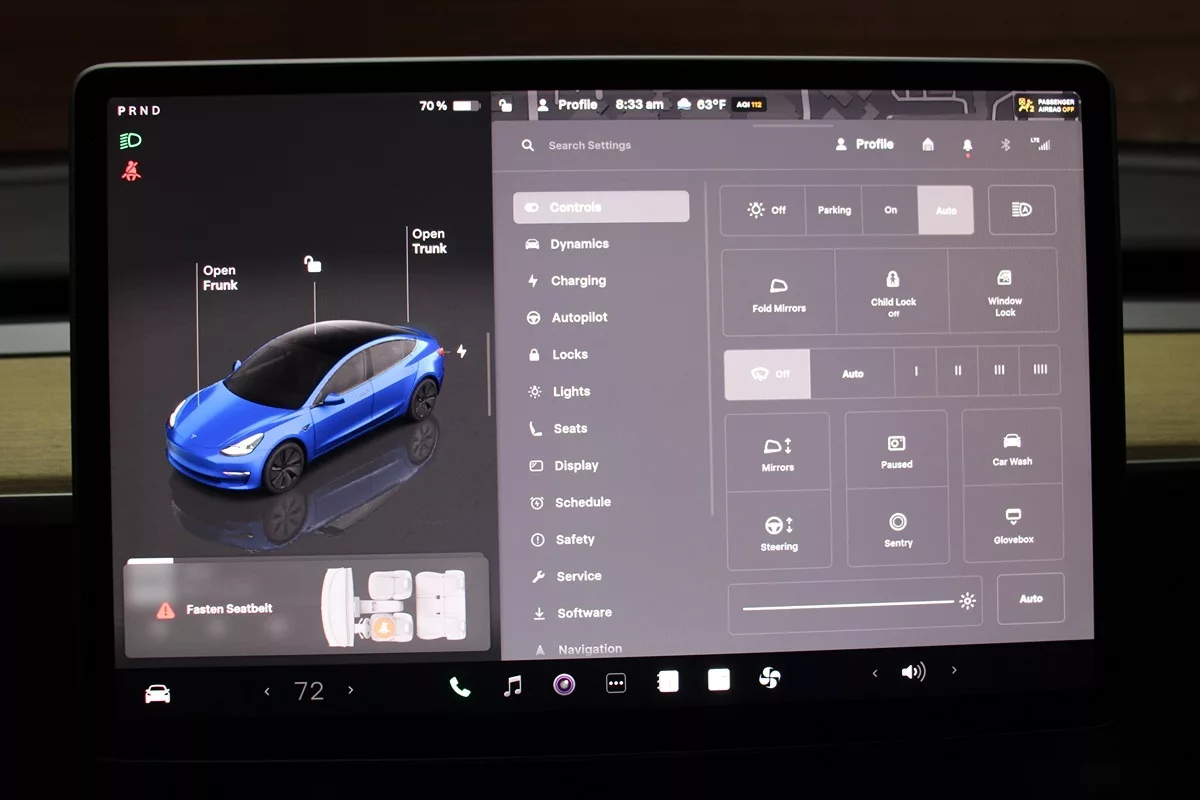Viewport: 1200px width, 800px height.
Task: Tap Open Trunk label
Action: point(429,241)
